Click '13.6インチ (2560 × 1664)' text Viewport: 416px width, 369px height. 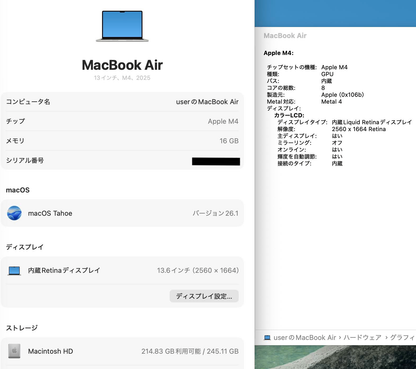point(198,270)
